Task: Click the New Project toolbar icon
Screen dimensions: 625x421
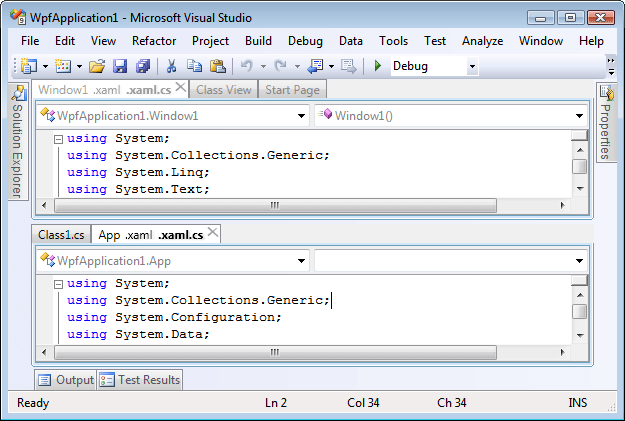Action: point(28,66)
